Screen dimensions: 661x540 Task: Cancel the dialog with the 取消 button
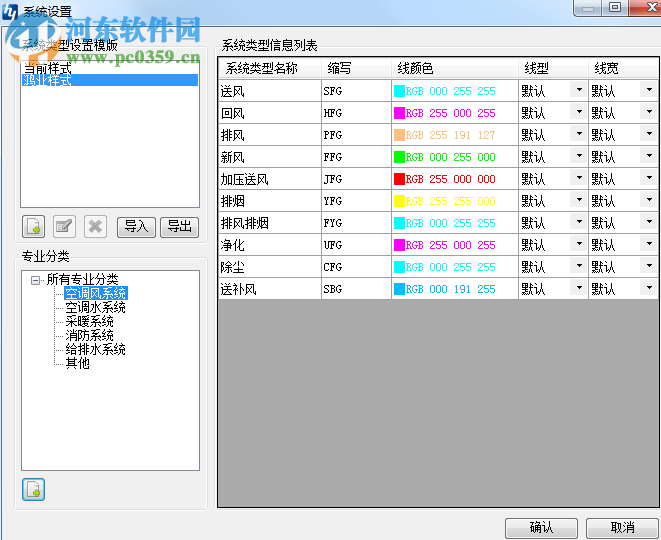click(622, 528)
